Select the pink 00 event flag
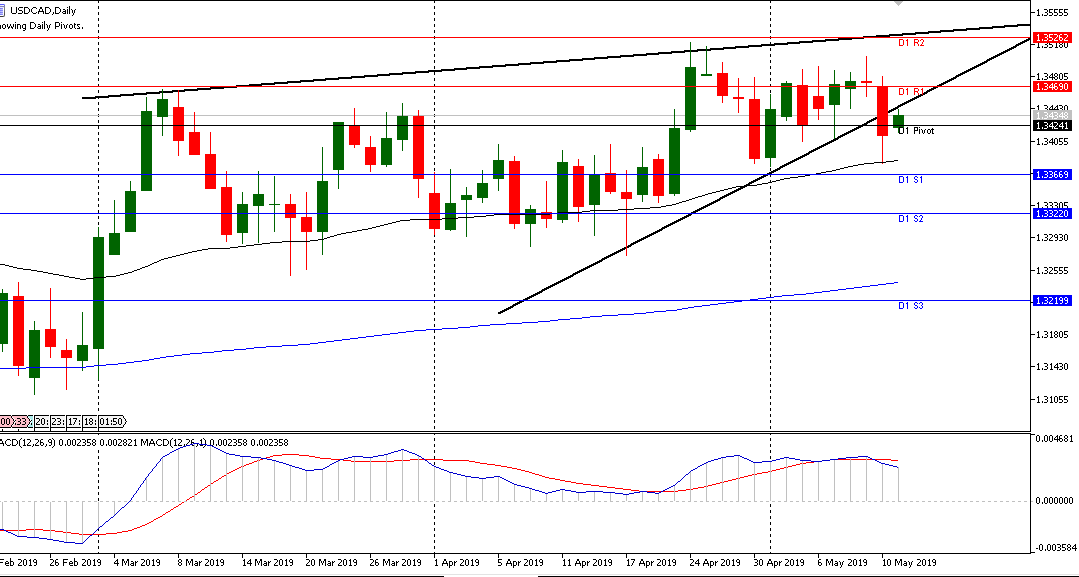1079x577 pixels. pos(6,421)
